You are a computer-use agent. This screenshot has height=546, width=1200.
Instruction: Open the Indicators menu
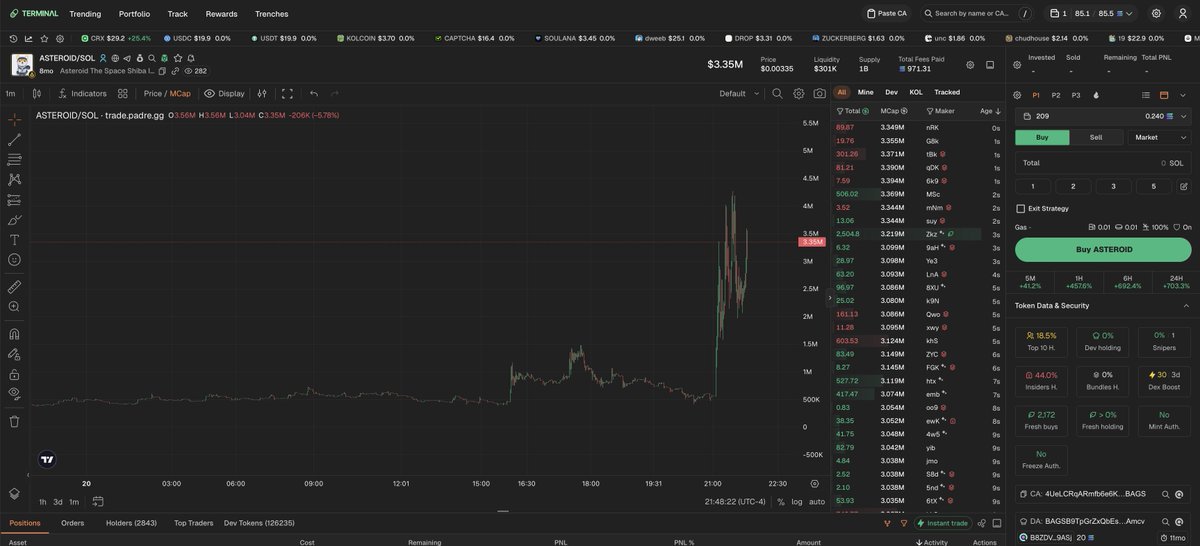click(x=82, y=93)
